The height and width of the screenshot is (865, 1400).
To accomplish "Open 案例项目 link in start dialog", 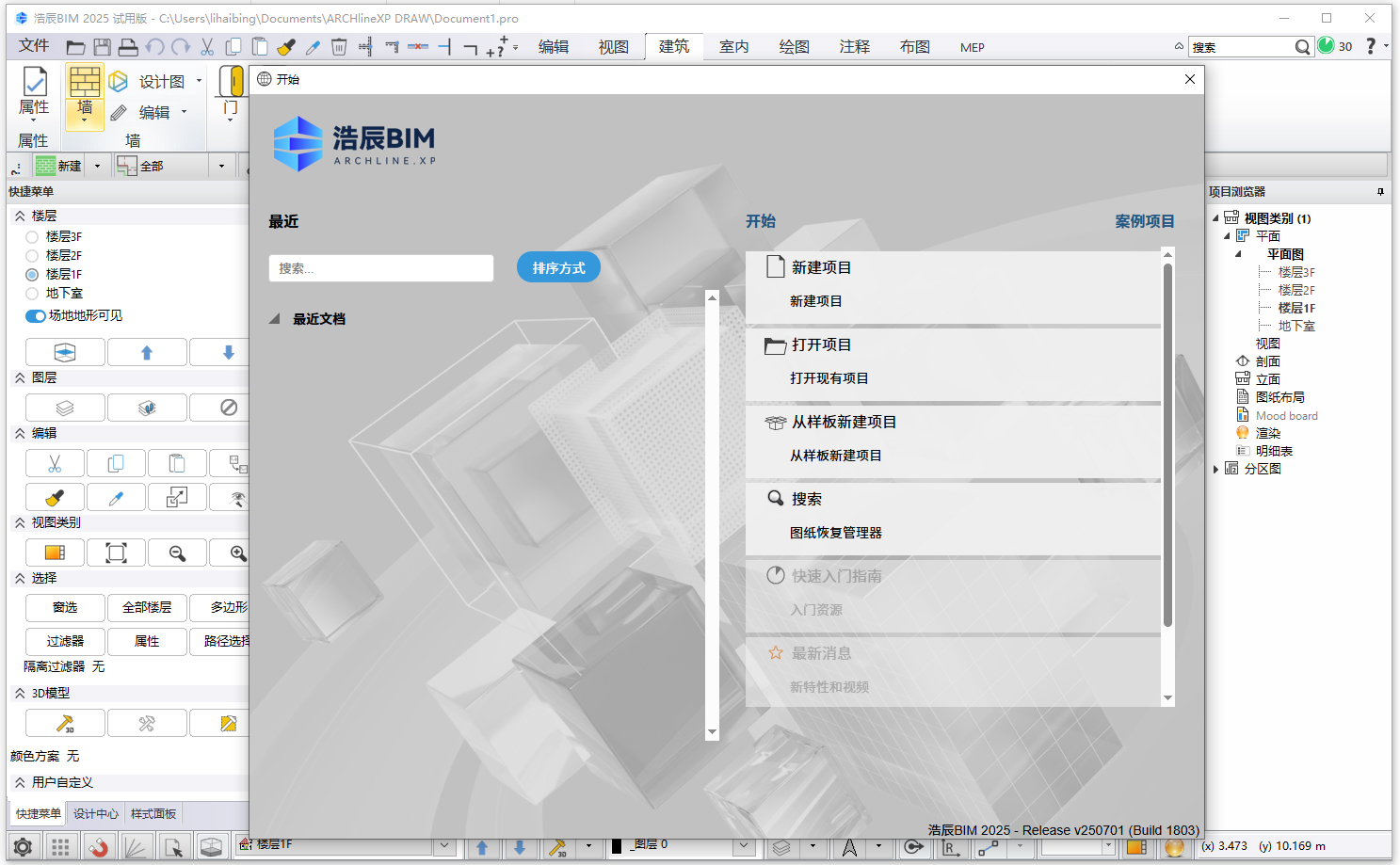I will [x=1145, y=221].
